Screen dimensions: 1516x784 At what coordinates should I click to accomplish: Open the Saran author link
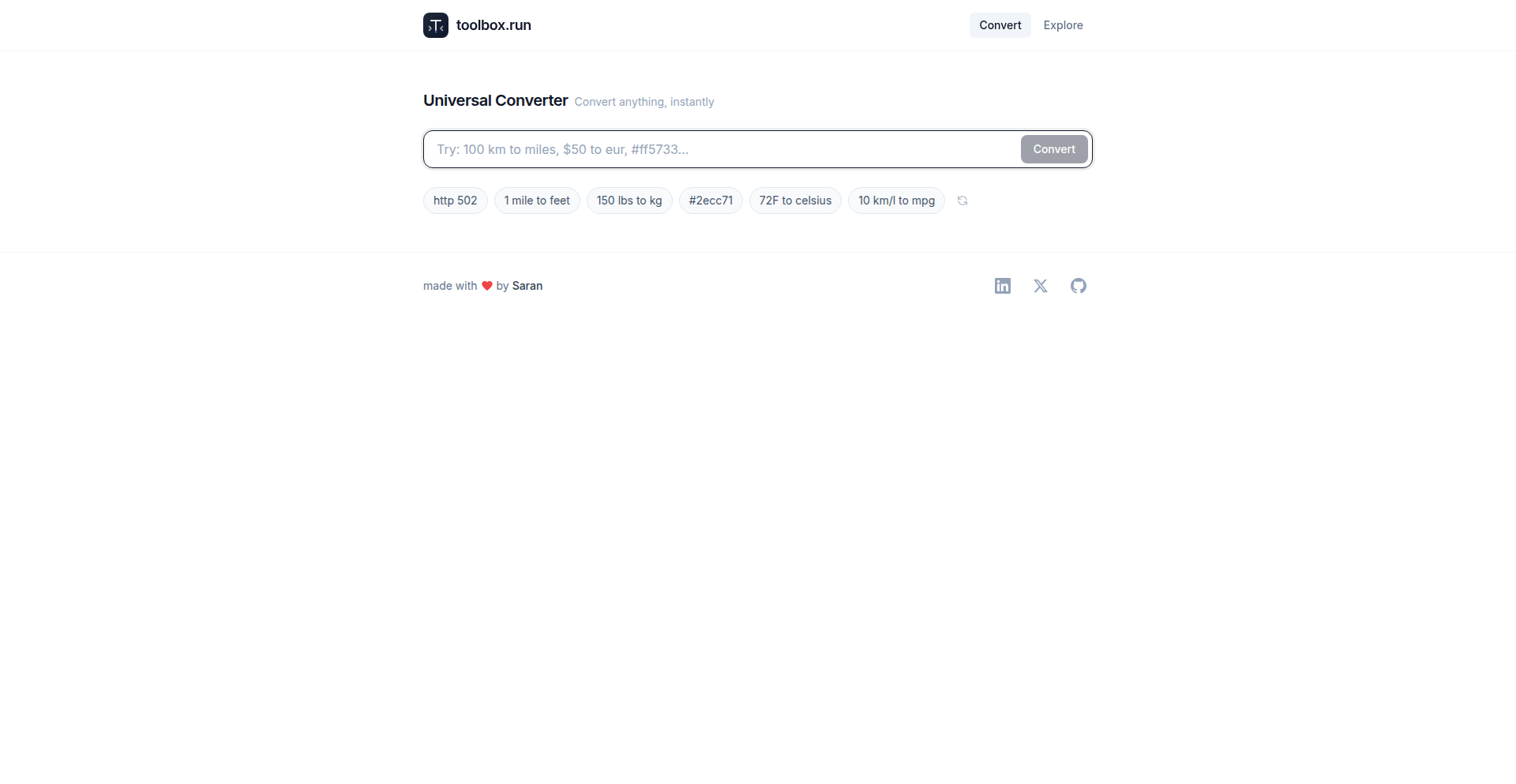[527, 286]
